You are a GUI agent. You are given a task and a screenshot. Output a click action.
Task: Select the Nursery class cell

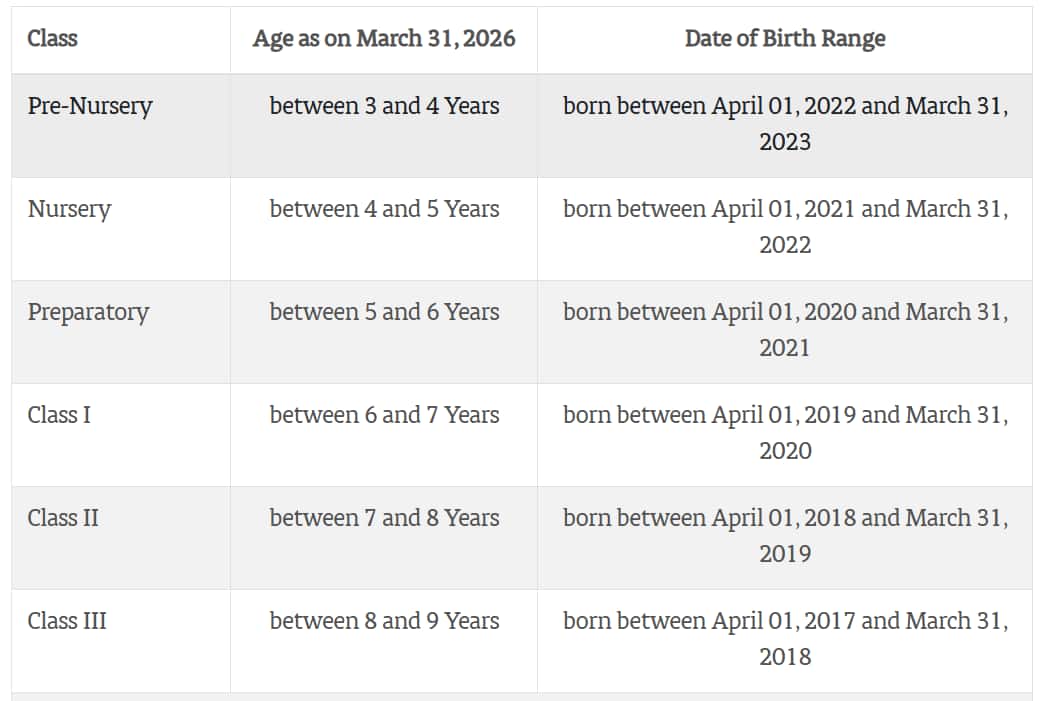pos(69,209)
